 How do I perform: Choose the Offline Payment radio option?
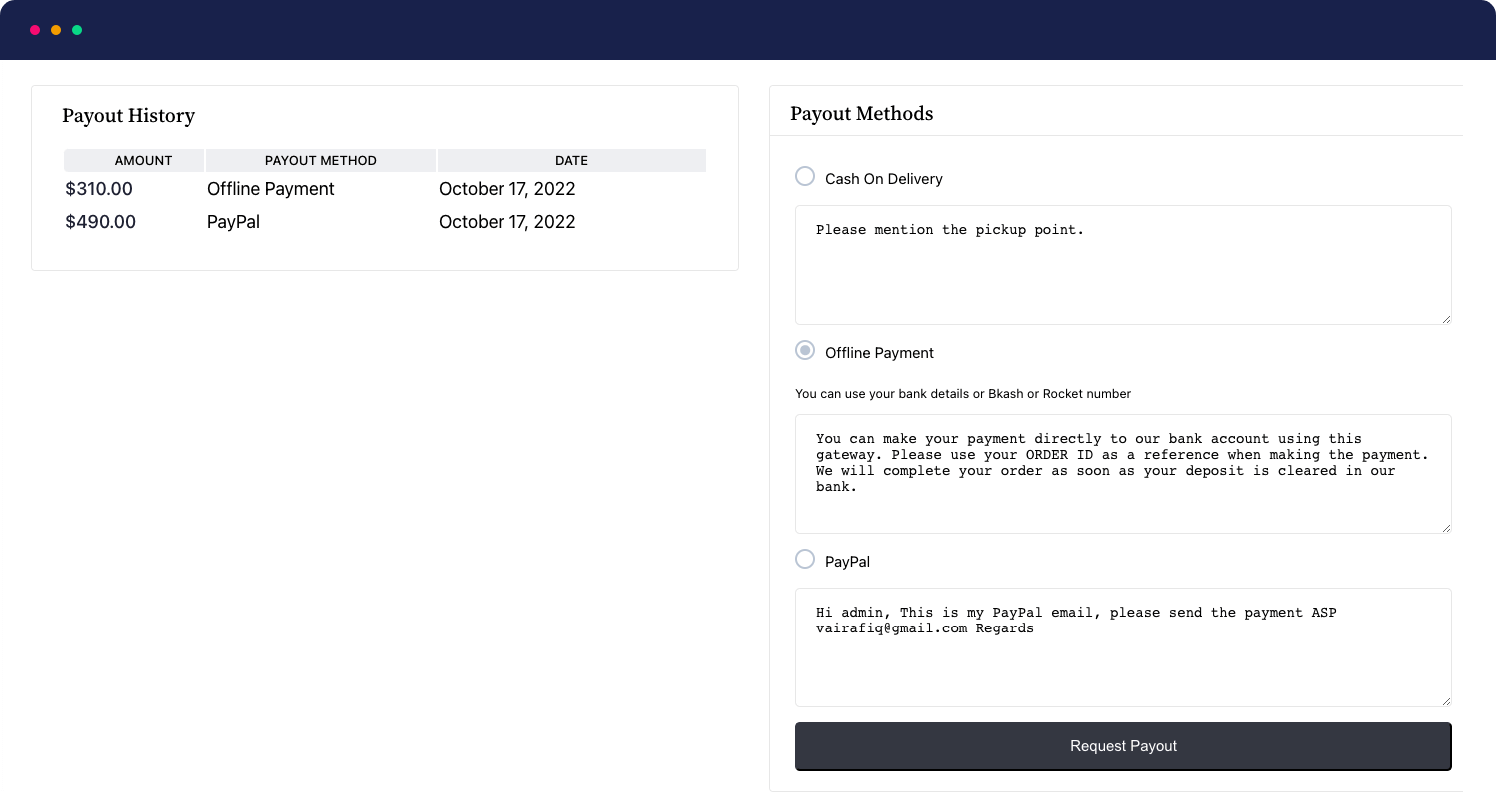pyautogui.click(x=805, y=351)
